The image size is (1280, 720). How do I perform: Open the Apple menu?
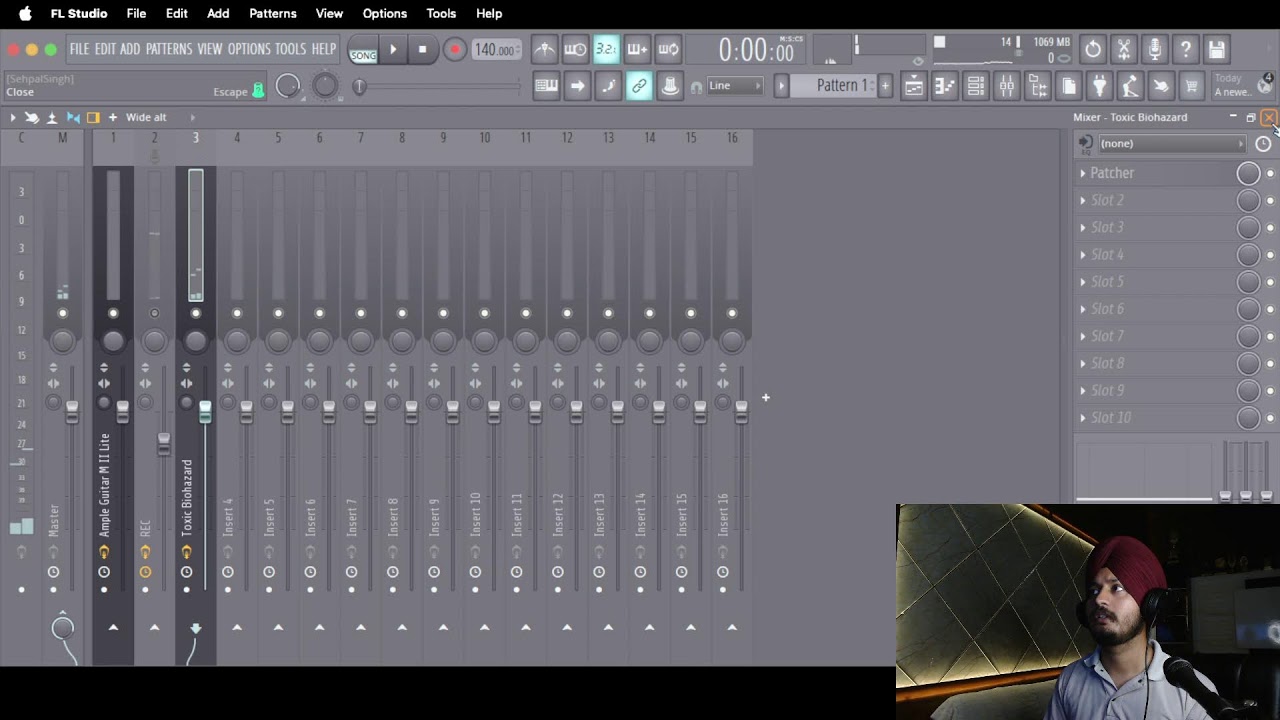[x=25, y=13]
